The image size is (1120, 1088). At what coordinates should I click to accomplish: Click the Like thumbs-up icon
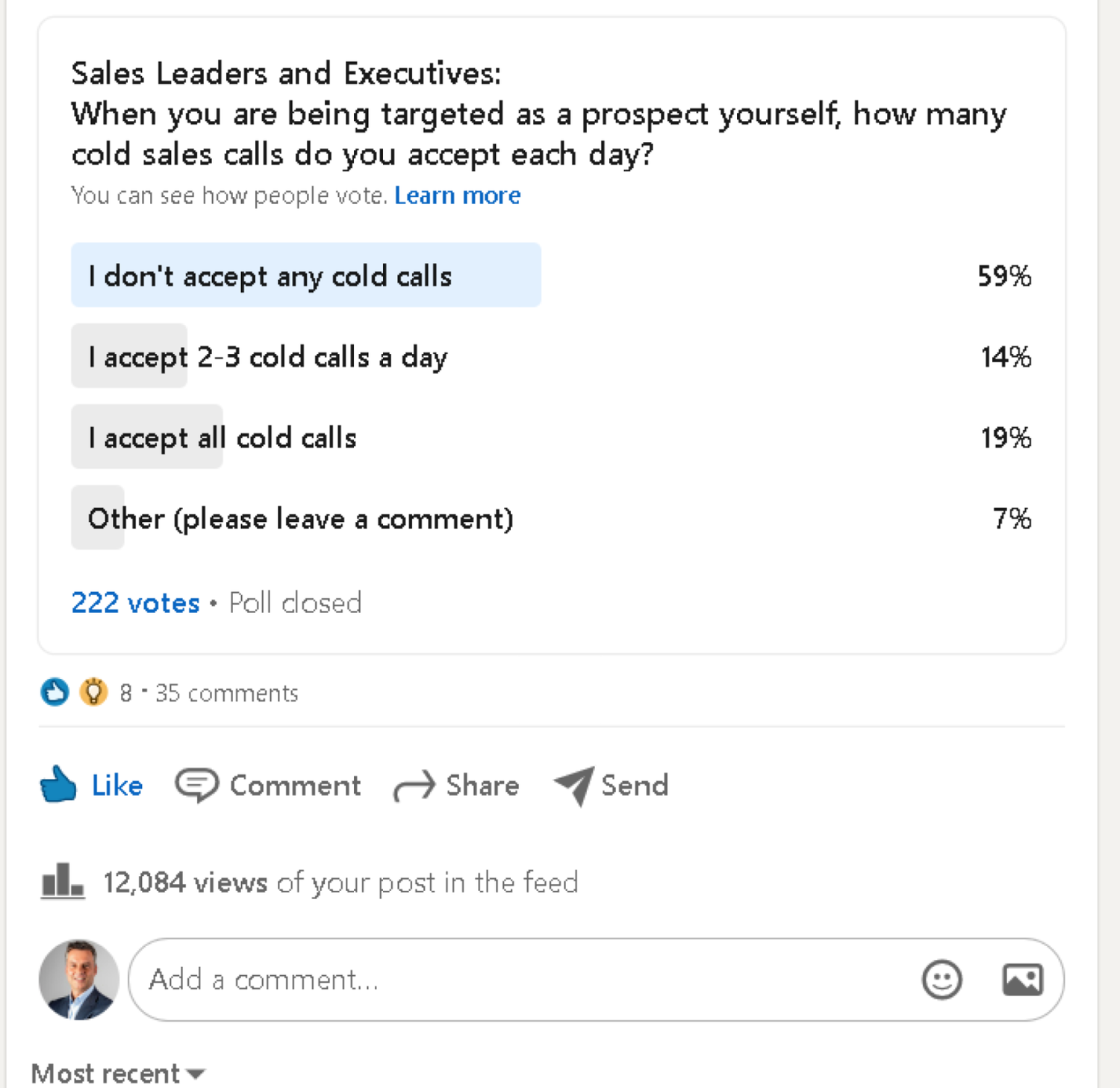[x=58, y=784]
